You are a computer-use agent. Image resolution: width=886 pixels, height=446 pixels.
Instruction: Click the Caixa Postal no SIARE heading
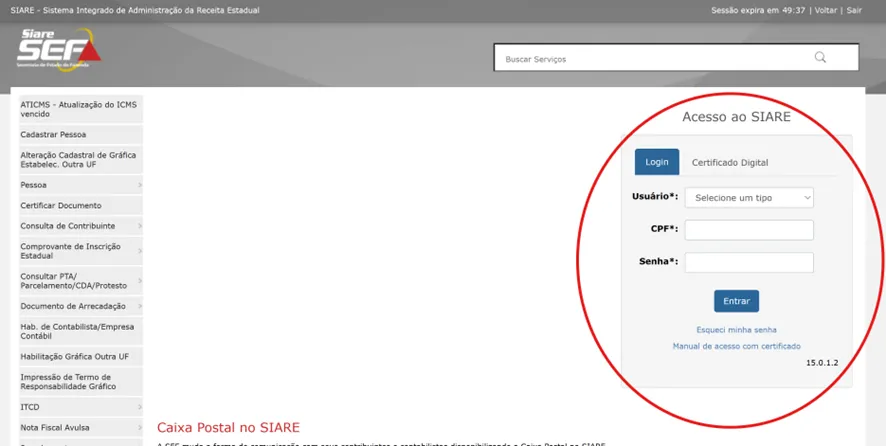coord(228,427)
